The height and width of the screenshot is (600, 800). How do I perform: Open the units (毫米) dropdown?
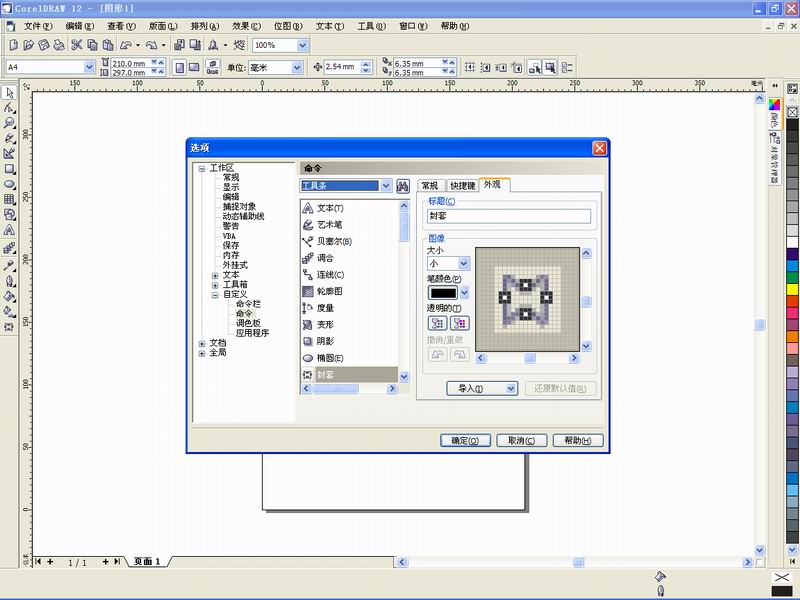(296, 67)
